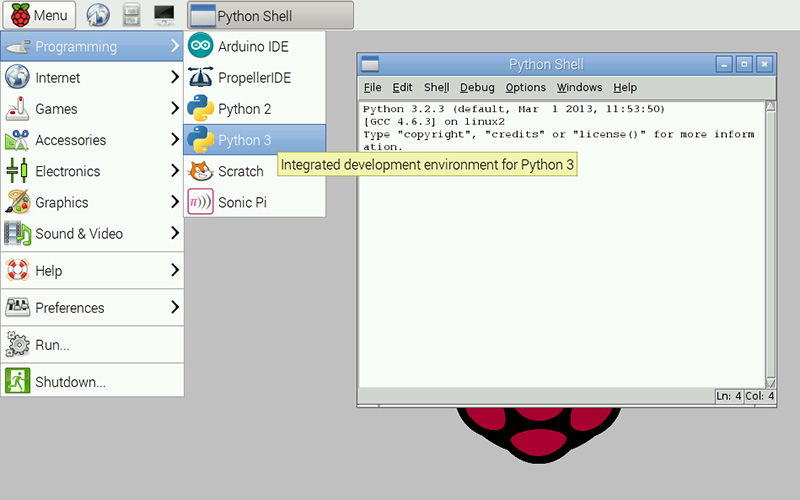
Task: Expand the Graphics submenu arrow
Action: [175, 202]
